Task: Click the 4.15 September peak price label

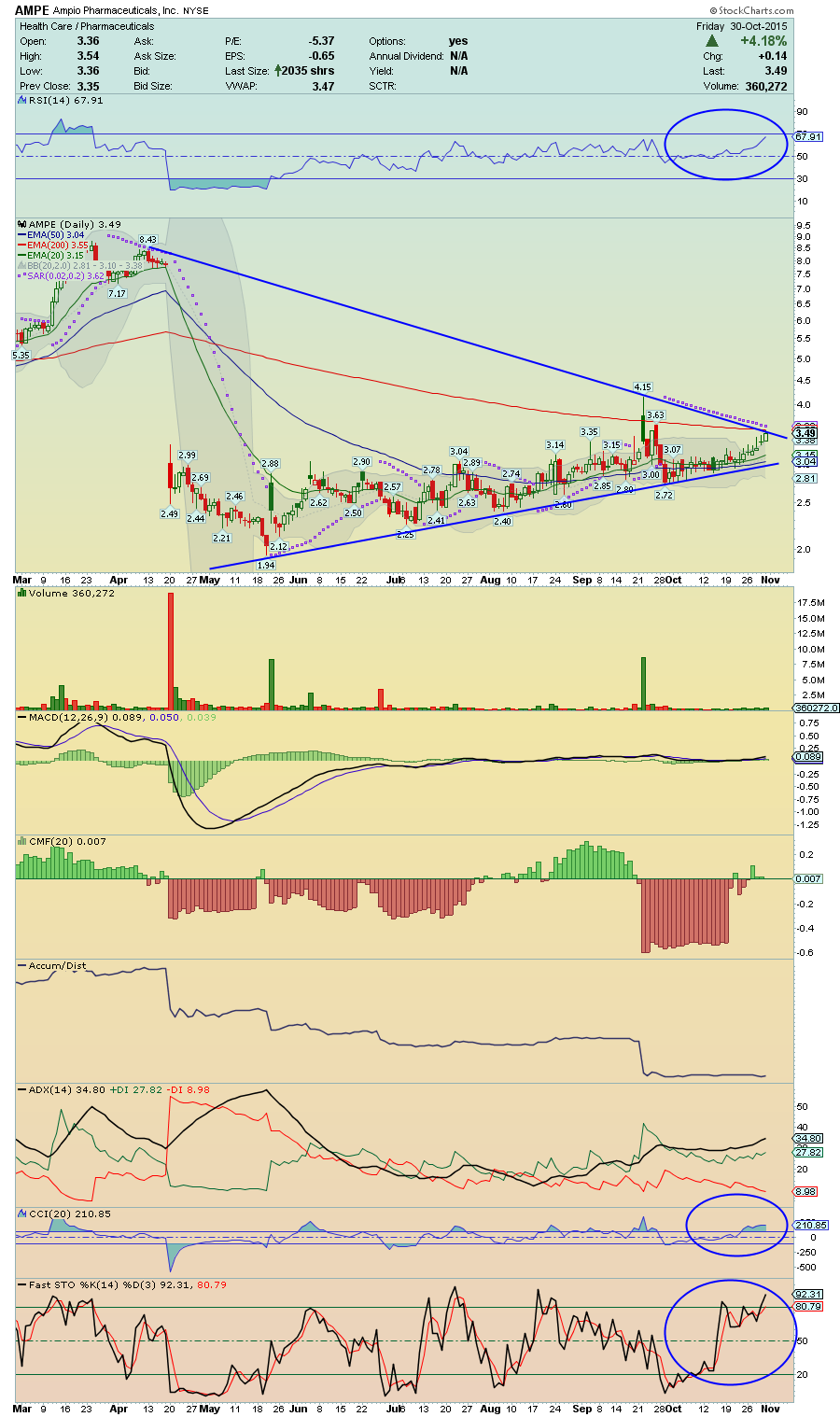Action: point(642,386)
